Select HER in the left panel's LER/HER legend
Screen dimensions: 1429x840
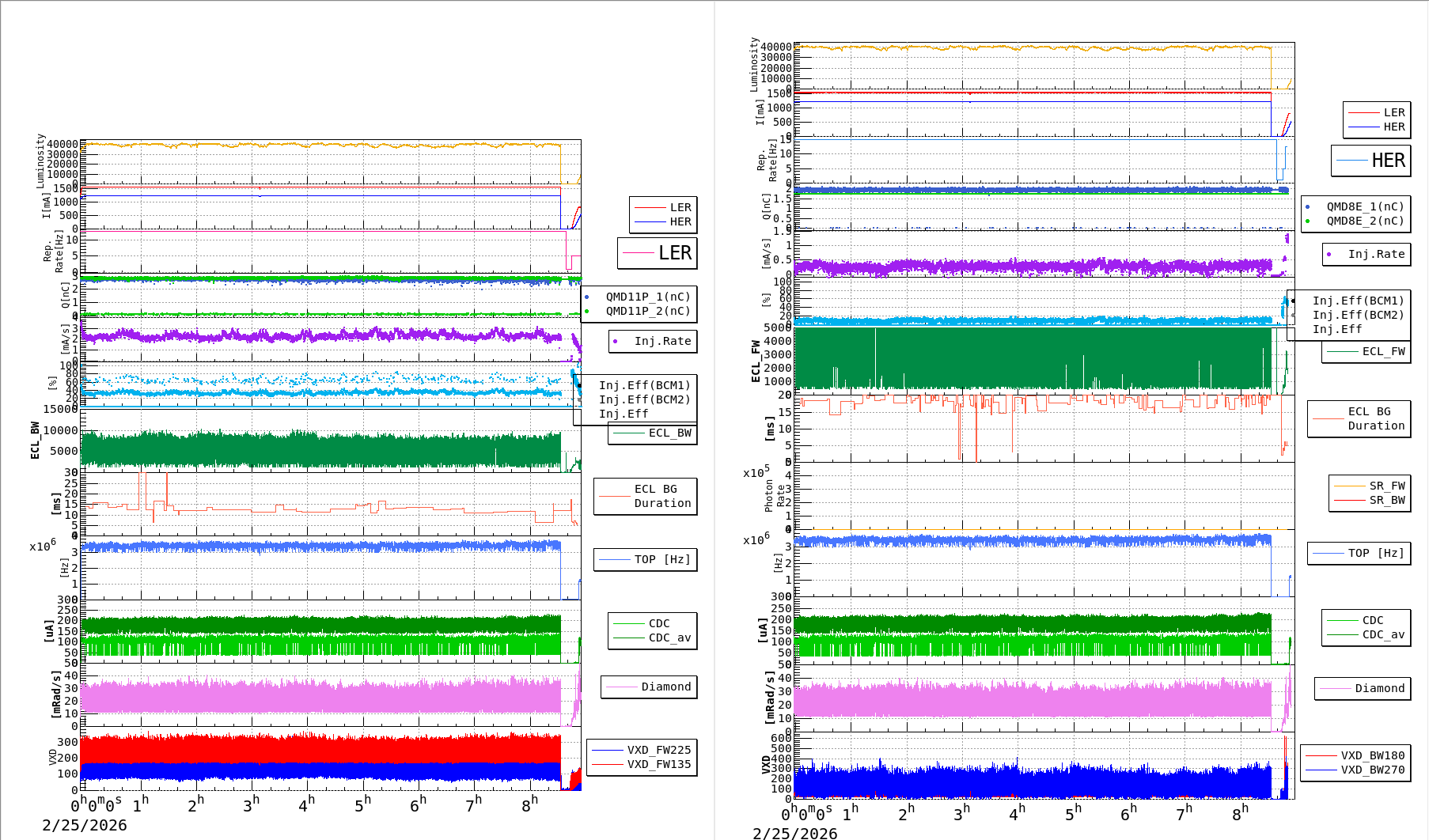(680, 222)
